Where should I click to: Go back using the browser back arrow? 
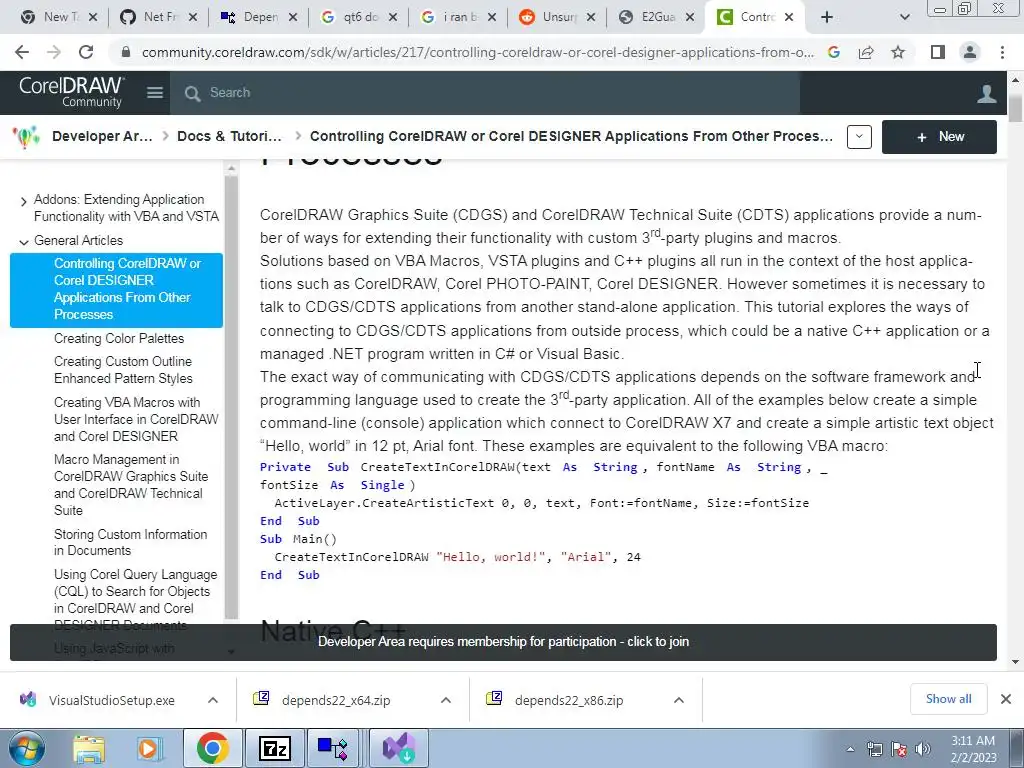(22, 52)
